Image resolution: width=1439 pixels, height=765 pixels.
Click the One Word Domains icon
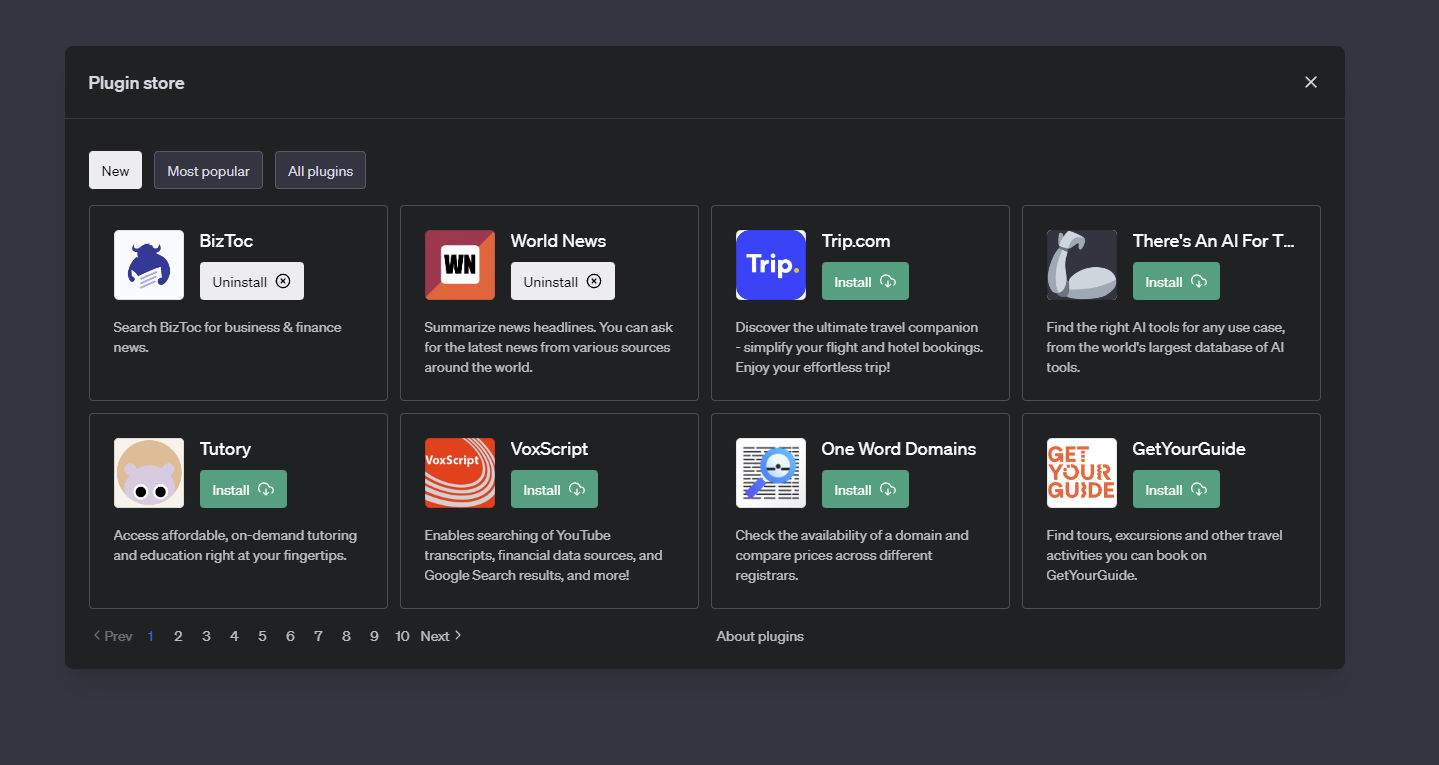(770, 472)
